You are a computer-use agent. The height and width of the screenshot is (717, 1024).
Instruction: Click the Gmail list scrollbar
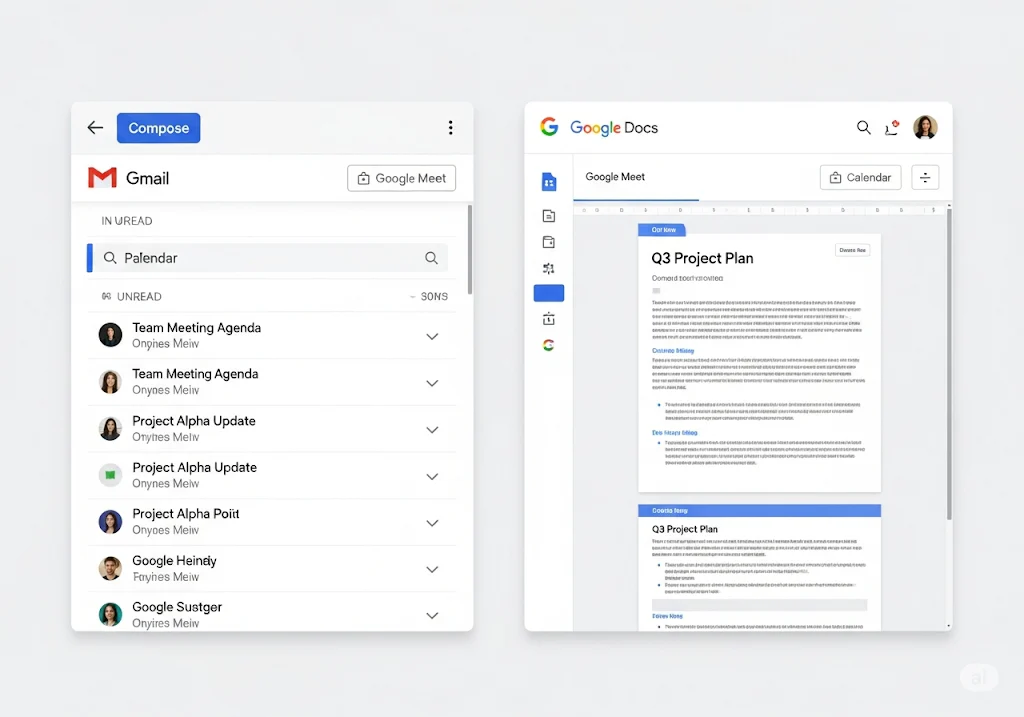click(470, 249)
